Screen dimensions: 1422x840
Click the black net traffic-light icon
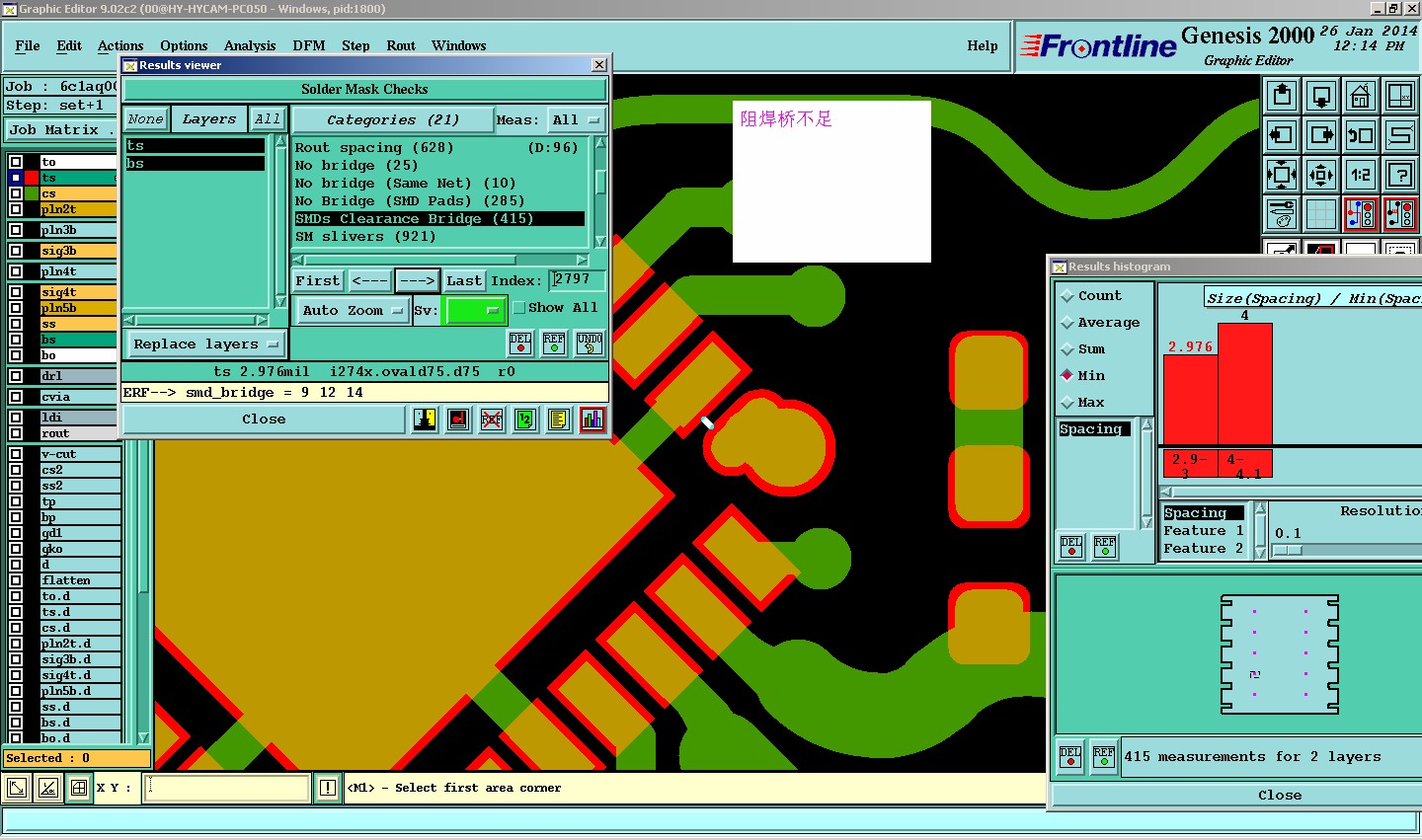coord(1400,214)
